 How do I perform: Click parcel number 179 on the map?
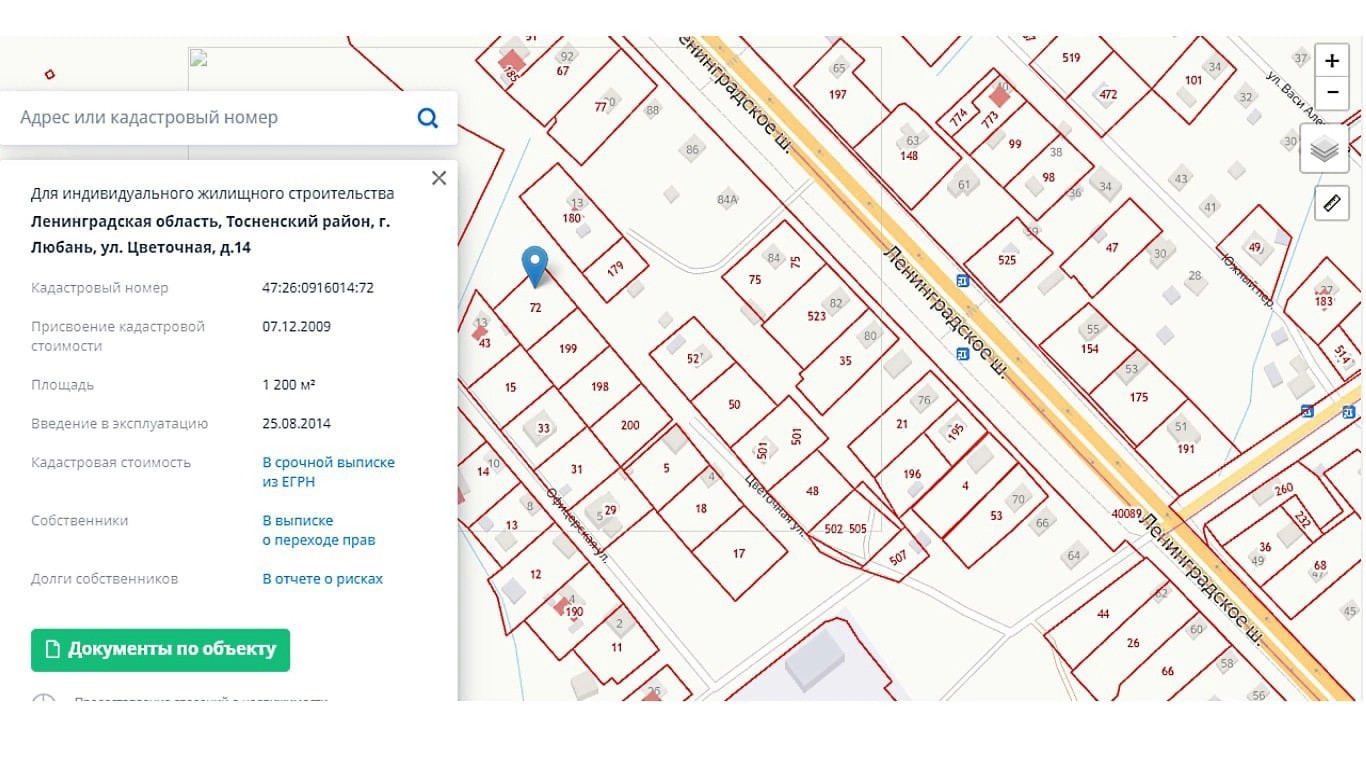coord(615,267)
